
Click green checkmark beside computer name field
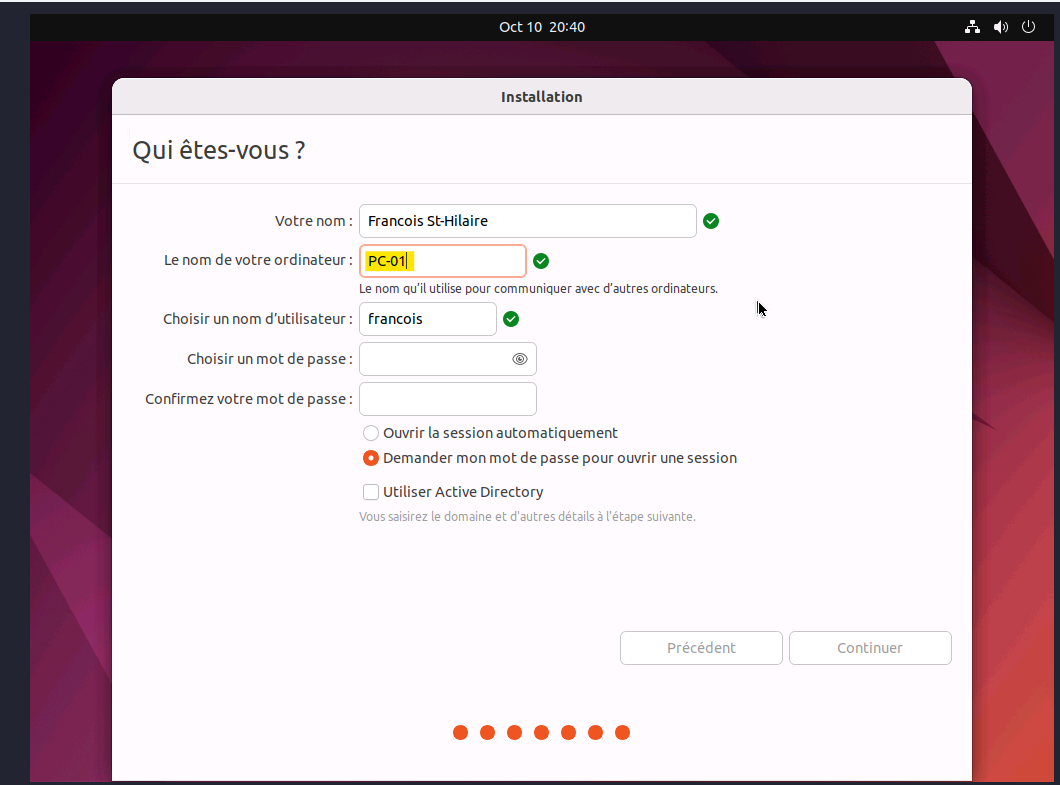[541, 261]
